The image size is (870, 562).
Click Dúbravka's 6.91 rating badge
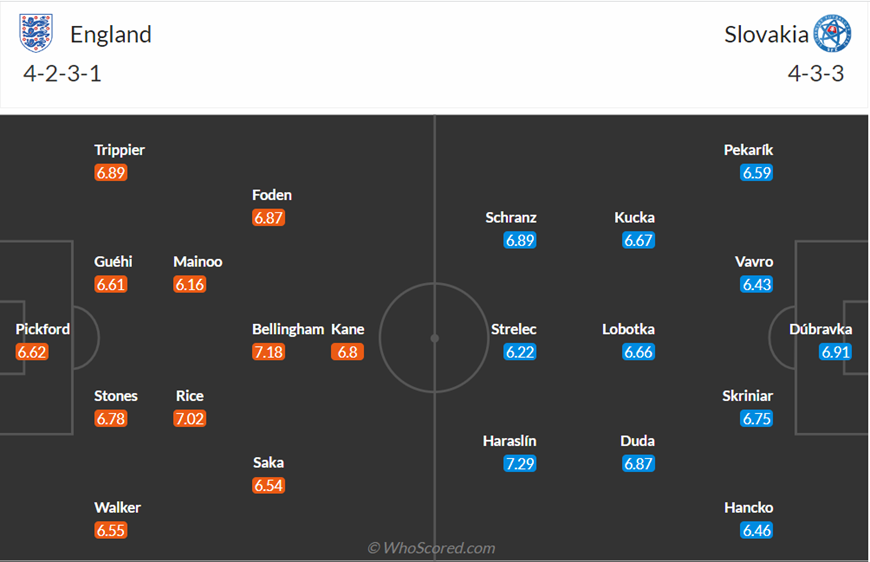pyautogui.click(x=835, y=352)
